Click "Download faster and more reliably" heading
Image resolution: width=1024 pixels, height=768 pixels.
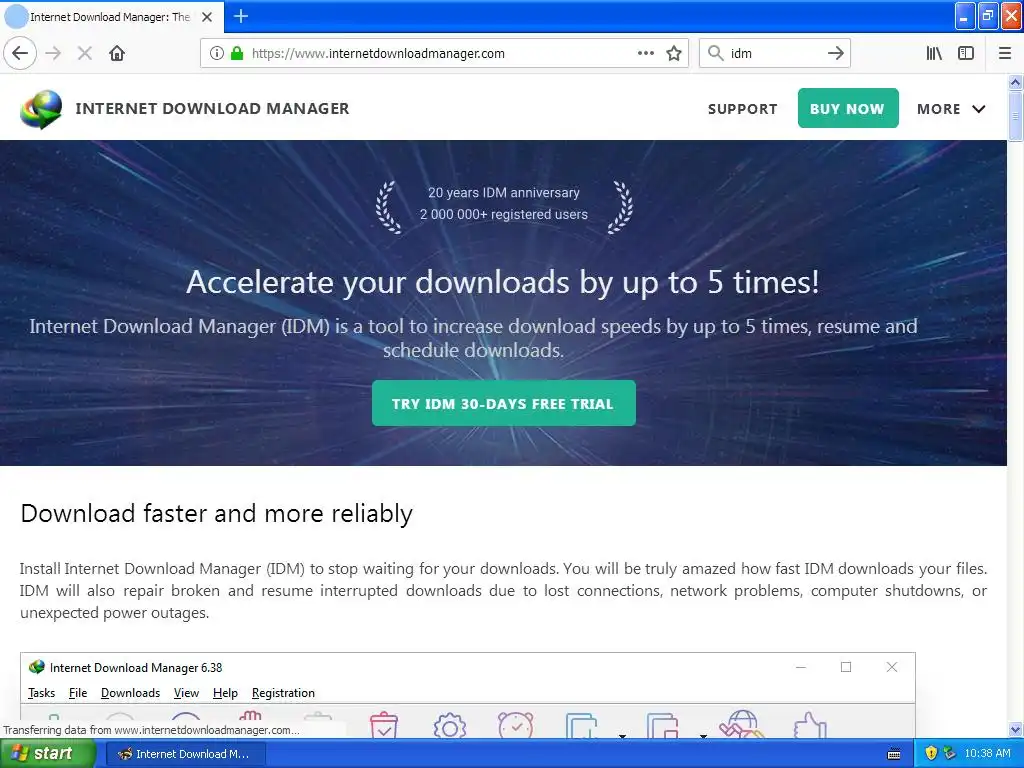[x=216, y=514]
